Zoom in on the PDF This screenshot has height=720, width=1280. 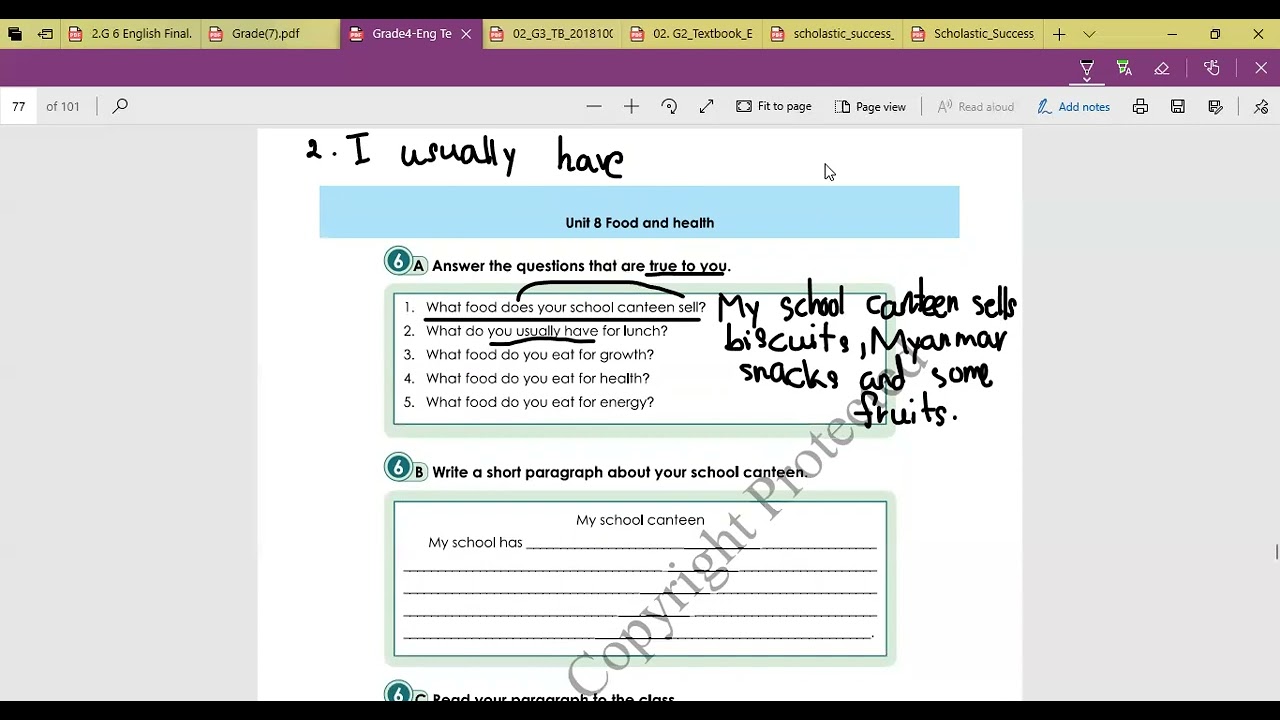point(631,106)
